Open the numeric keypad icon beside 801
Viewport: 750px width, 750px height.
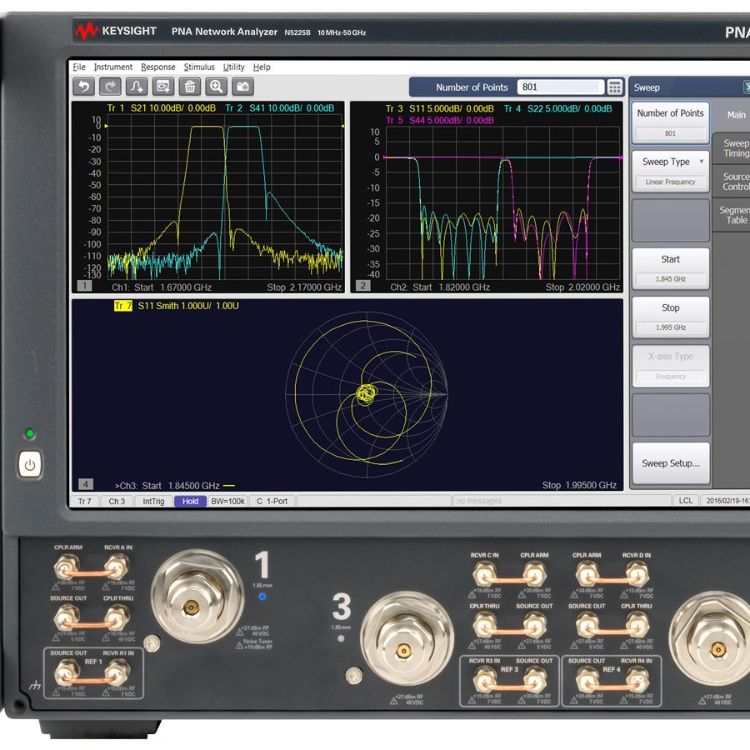[615, 87]
